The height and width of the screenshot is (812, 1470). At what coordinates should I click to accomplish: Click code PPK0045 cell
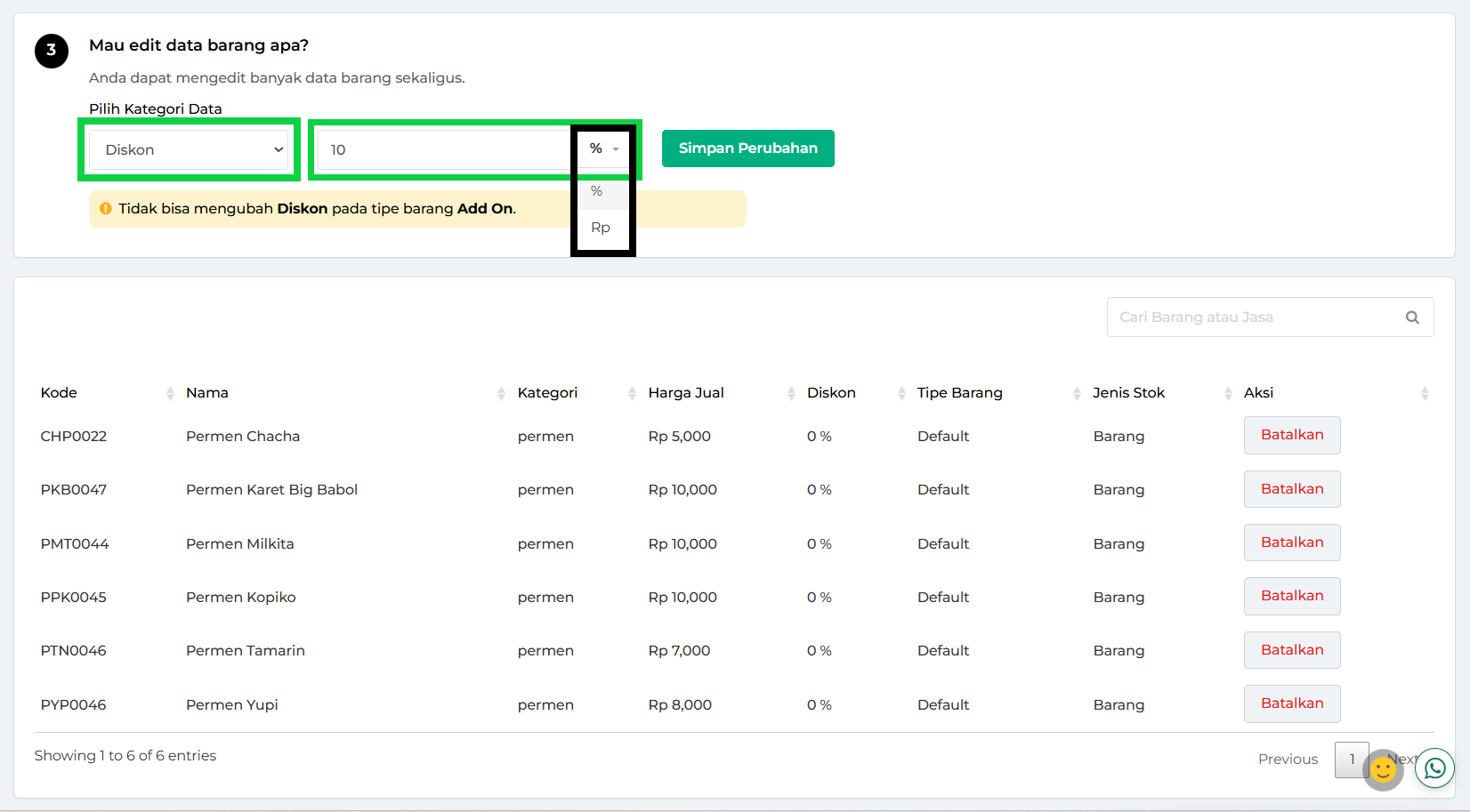(73, 598)
